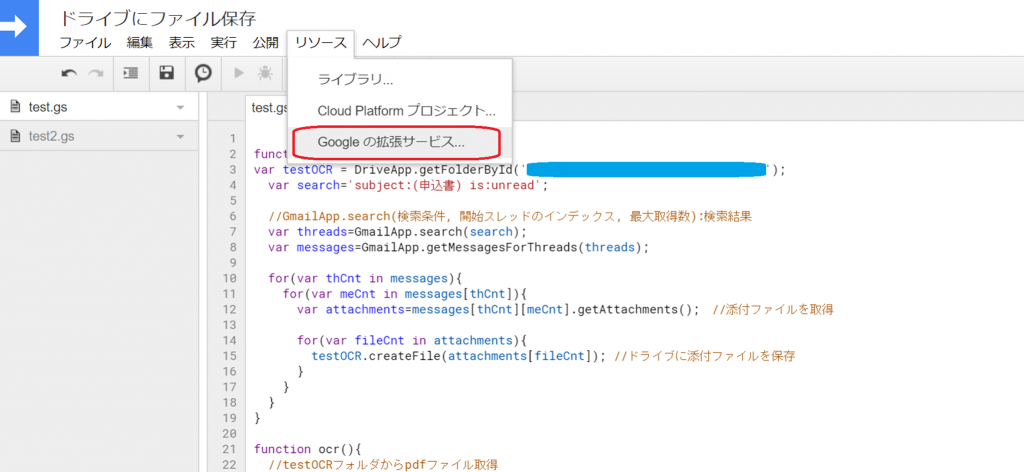1024x472 pixels.
Task: Open current project's triggers clock icon
Action: click(x=203, y=73)
